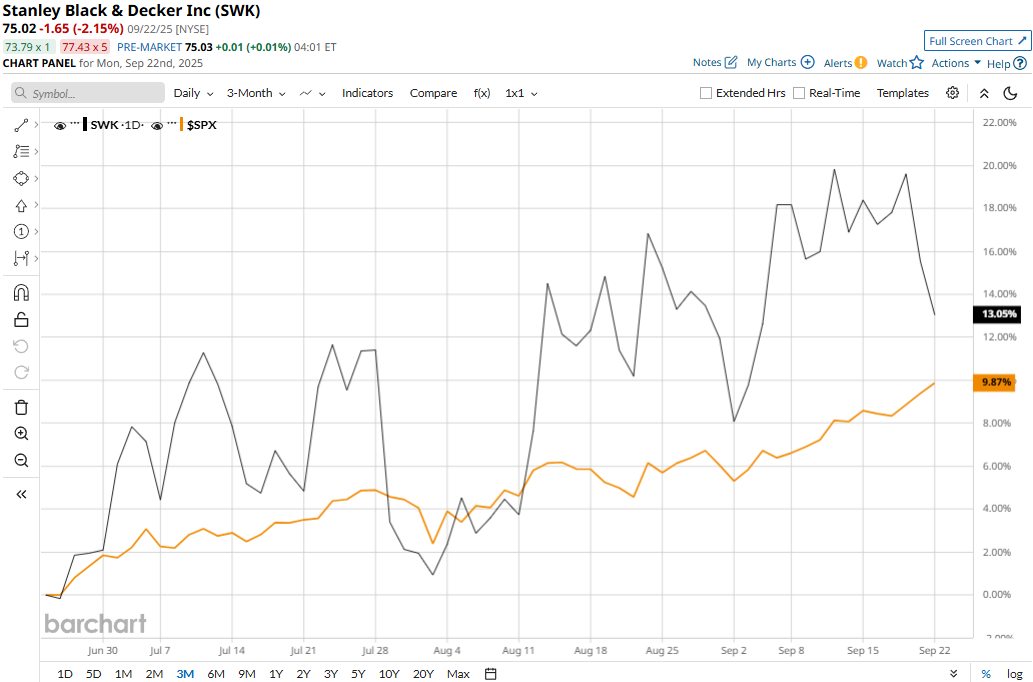Undo the last chart action
The height and width of the screenshot is (682, 1033).
pyautogui.click(x=21, y=347)
